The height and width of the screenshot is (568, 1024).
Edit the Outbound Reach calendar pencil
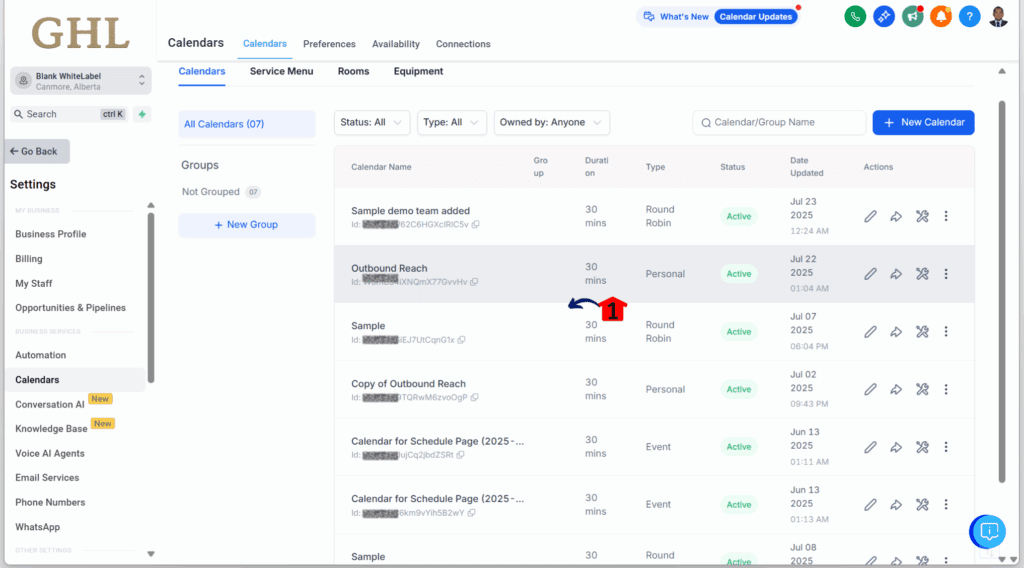[x=871, y=274]
